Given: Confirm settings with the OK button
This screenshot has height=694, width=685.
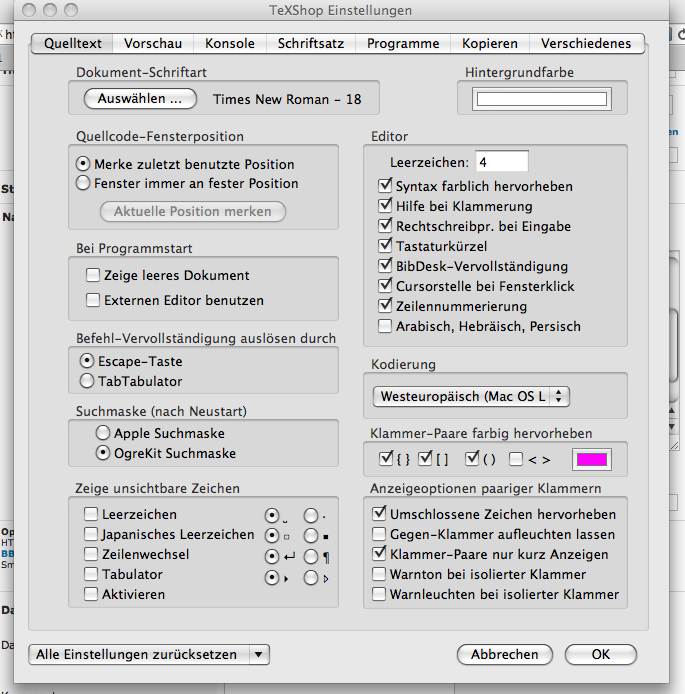Looking at the screenshot, I should (600, 654).
